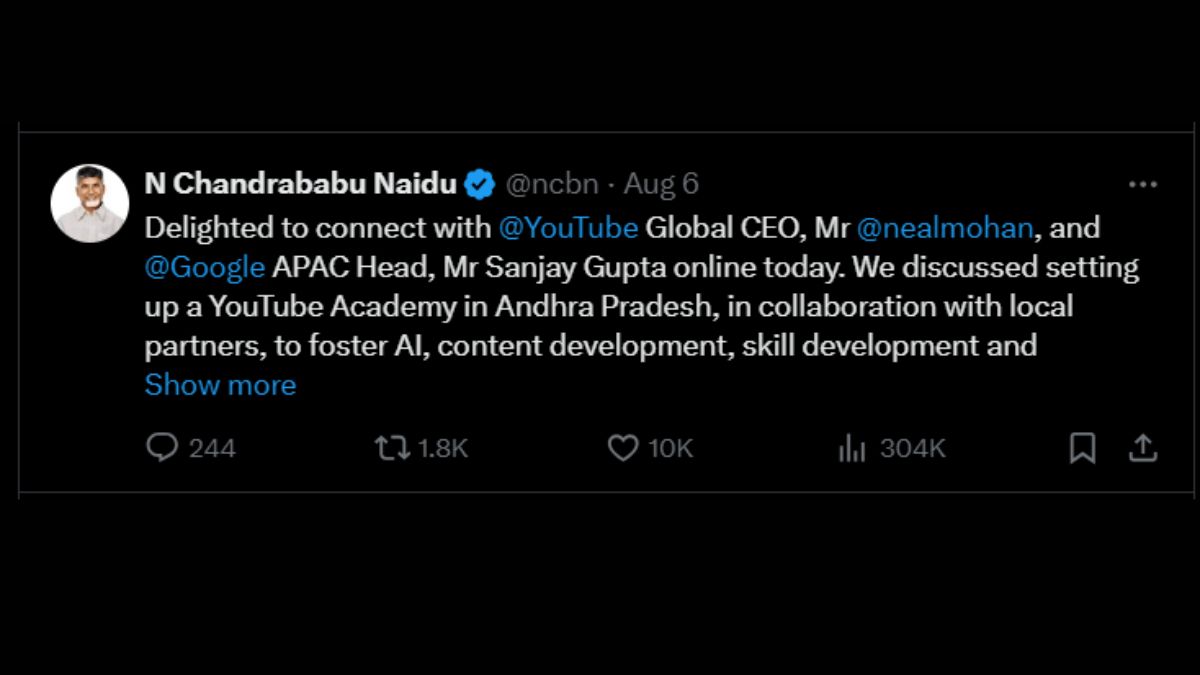Screen dimensions: 1200x675
Task: Open the @ncbn handle link
Action: [x=552, y=184]
